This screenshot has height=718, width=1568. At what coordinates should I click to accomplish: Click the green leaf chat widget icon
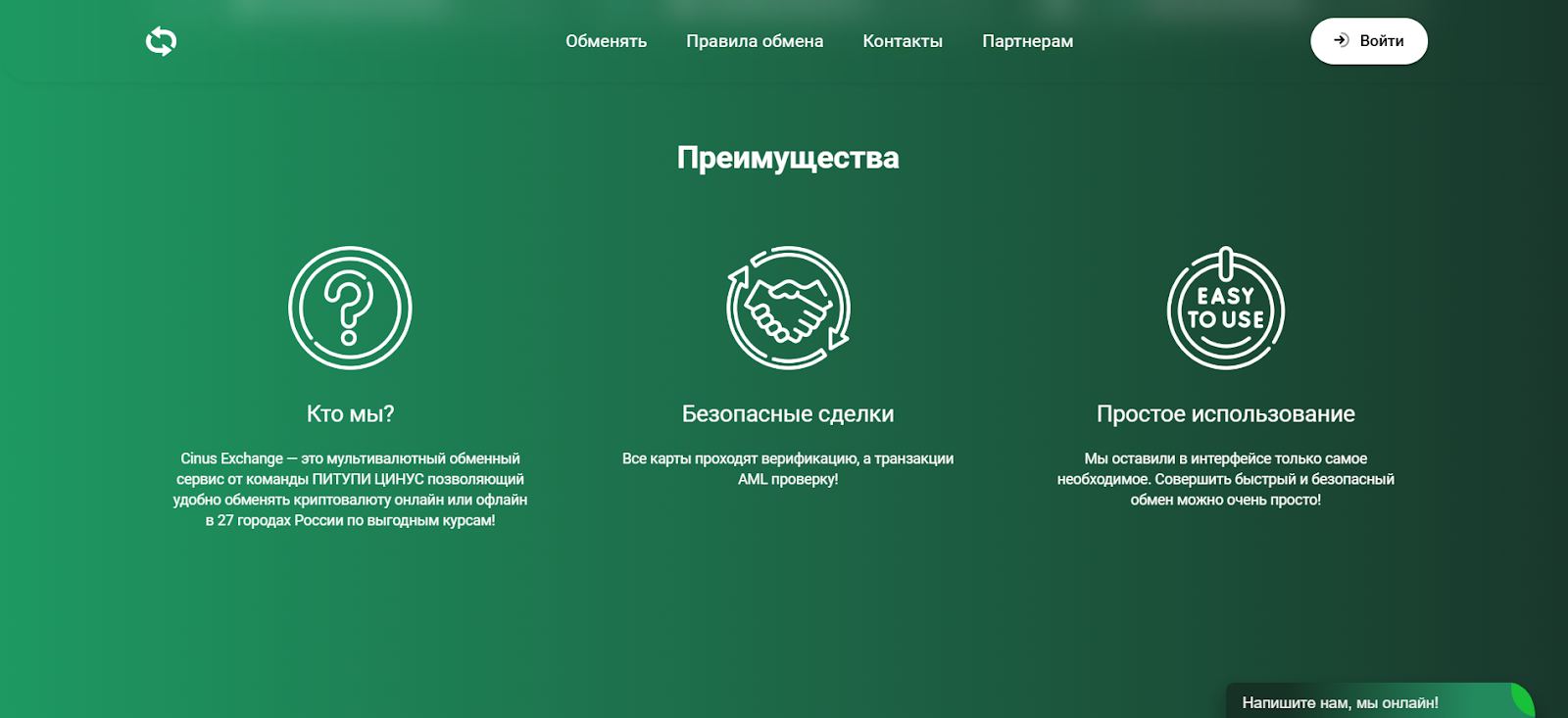coord(1522,701)
